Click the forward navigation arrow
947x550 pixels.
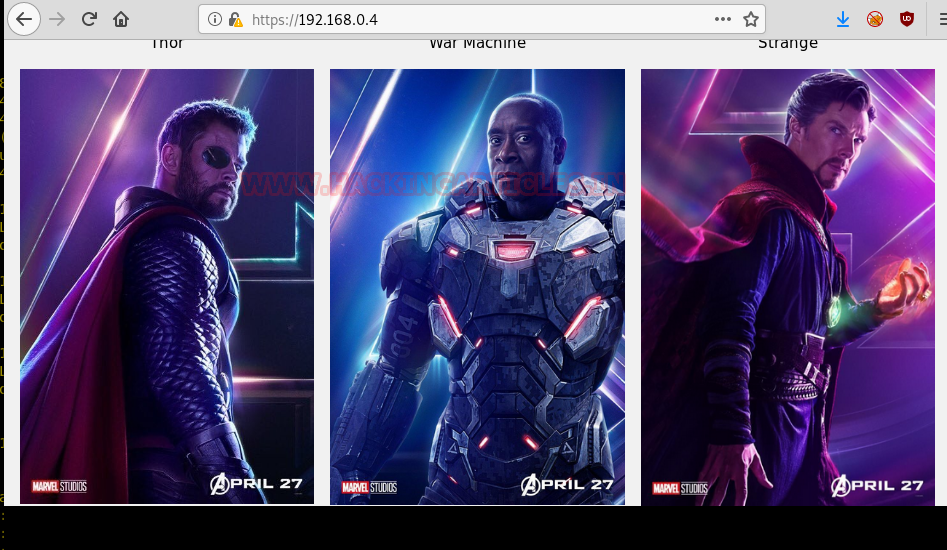click(57, 19)
